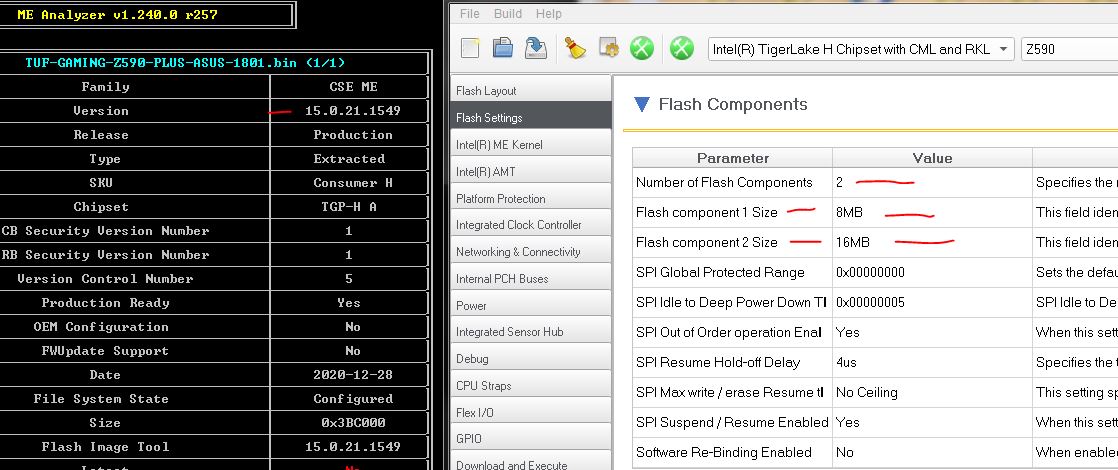
Task: Click the SPI Resume Hold-off Delay label
Action: [718, 362]
